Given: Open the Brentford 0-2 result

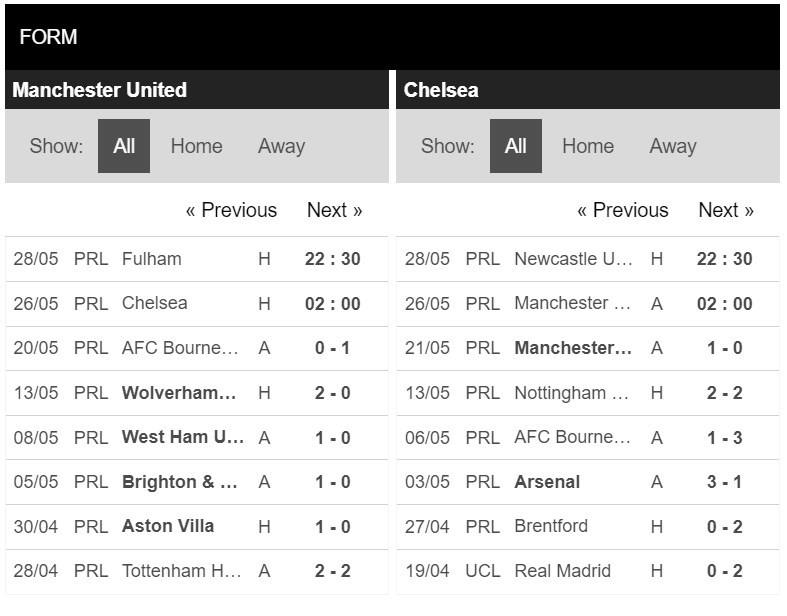Looking at the screenshot, I should [x=588, y=527].
